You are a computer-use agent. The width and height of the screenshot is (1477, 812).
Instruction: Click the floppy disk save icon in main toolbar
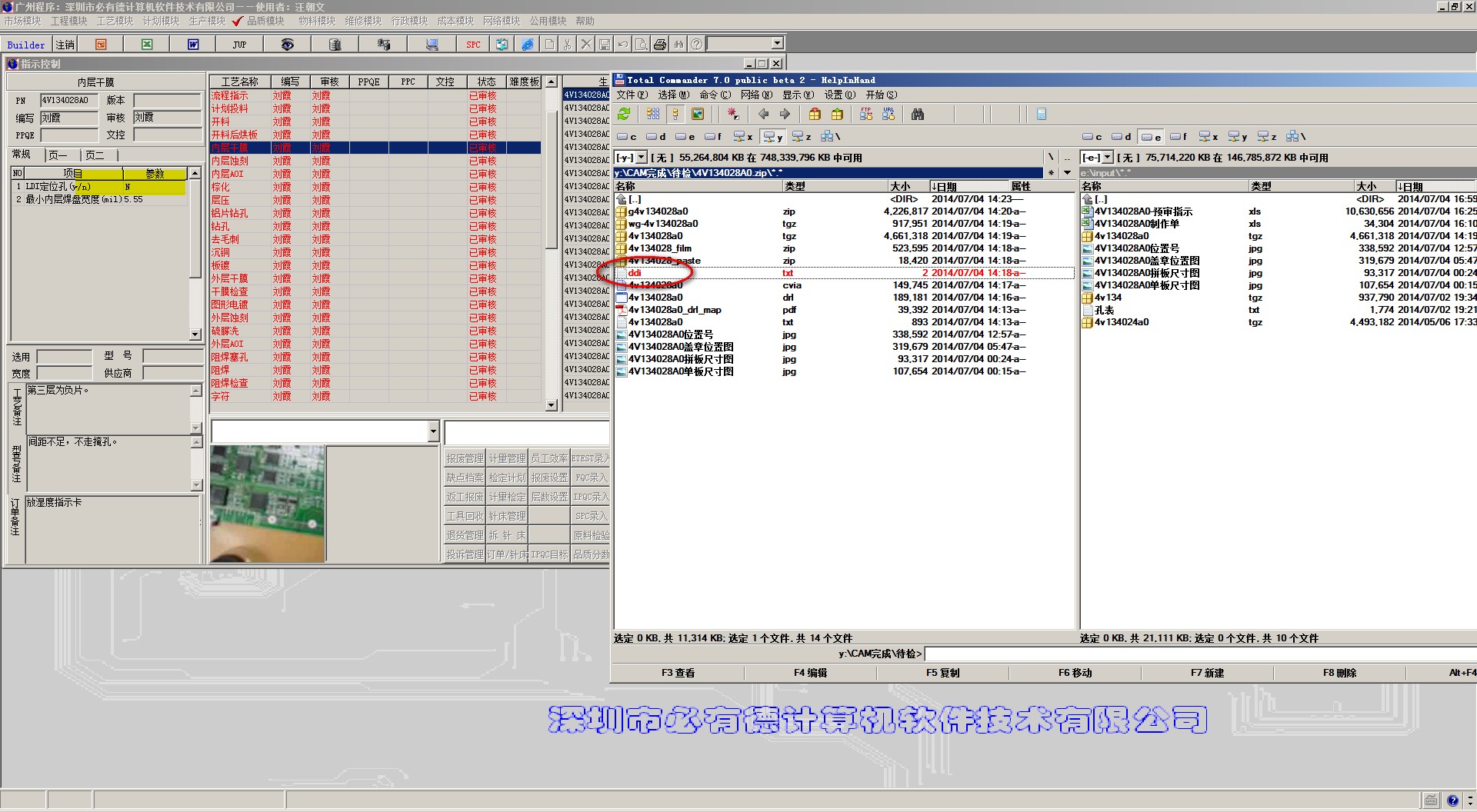(x=605, y=45)
